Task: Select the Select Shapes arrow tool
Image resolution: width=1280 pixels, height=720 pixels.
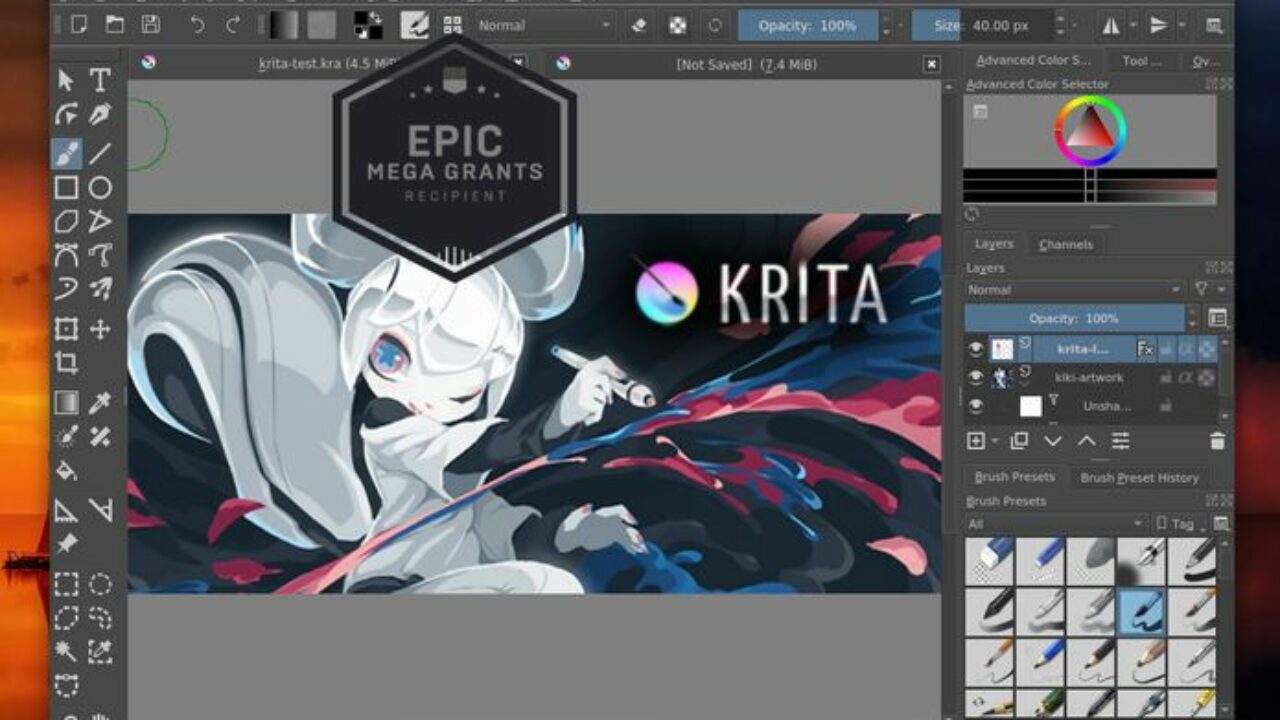Action: click(66, 80)
